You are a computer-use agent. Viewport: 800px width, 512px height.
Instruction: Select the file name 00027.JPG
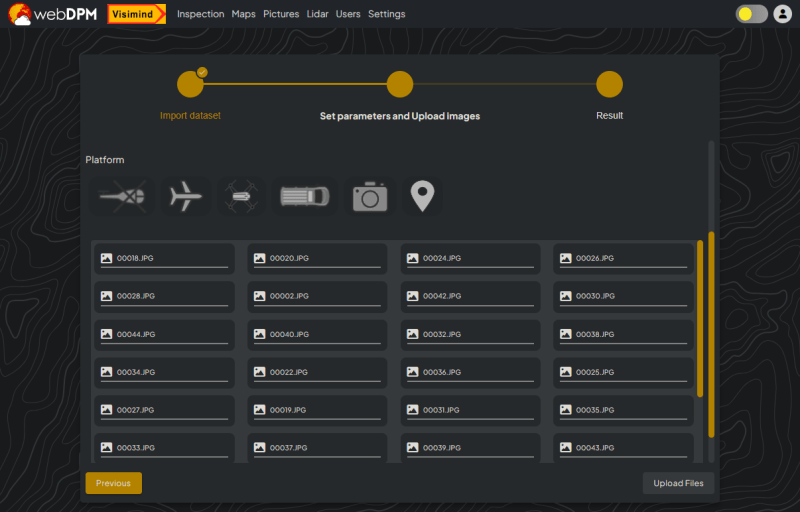(x=135, y=410)
